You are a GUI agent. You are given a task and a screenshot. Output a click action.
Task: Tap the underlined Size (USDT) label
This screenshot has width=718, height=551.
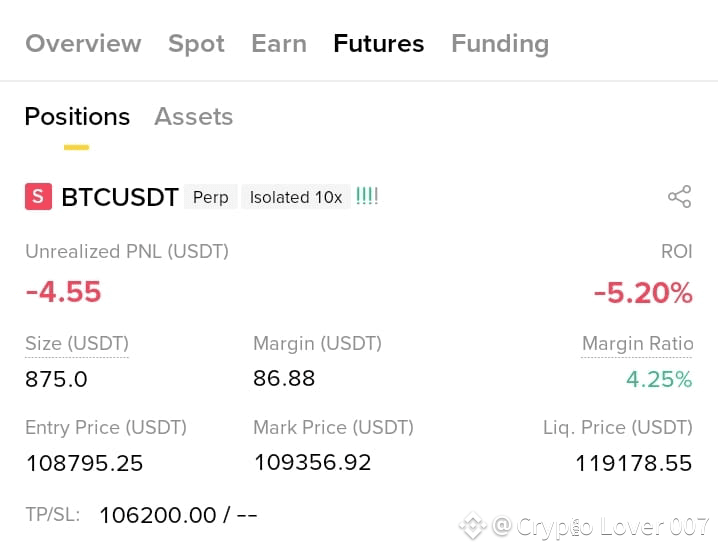click(x=77, y=344)
